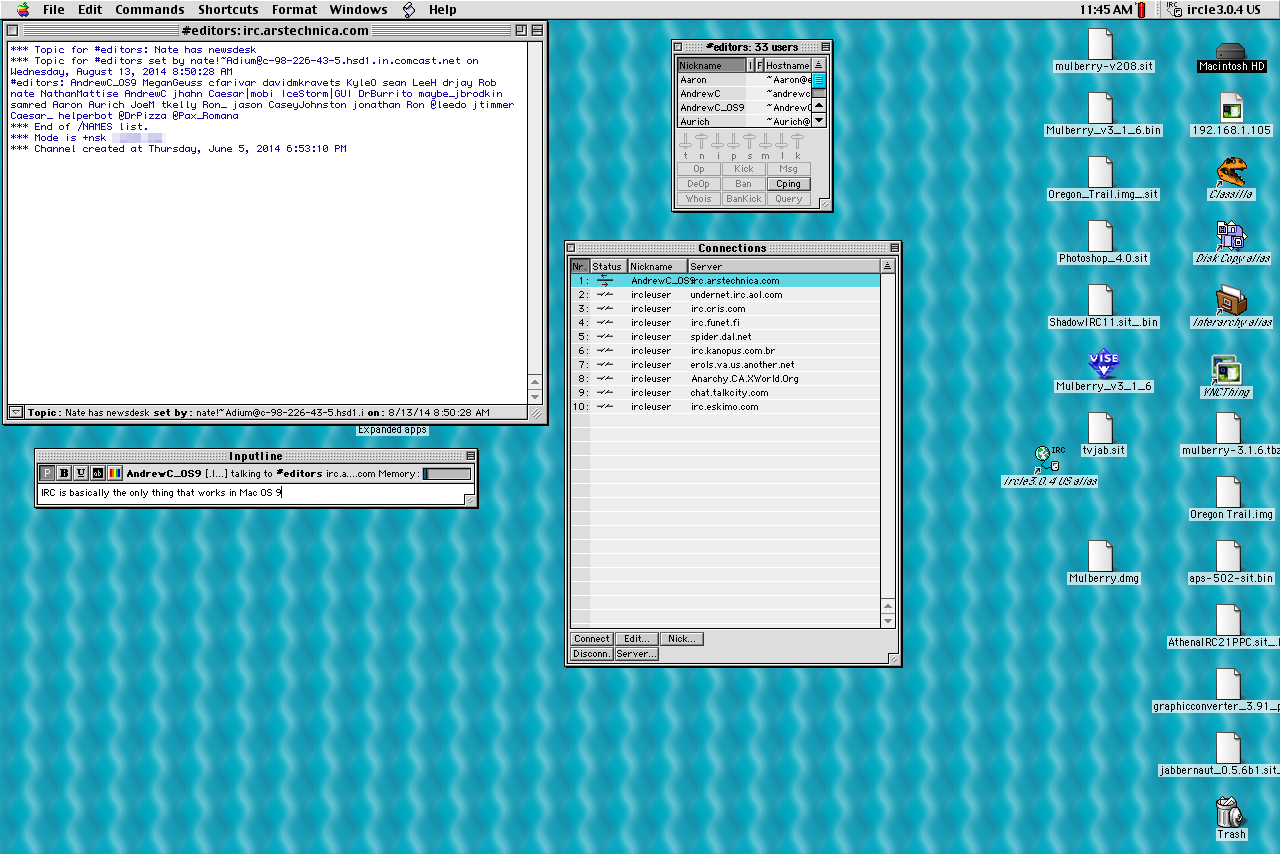Select the Aaron user row

coord(743,79)
